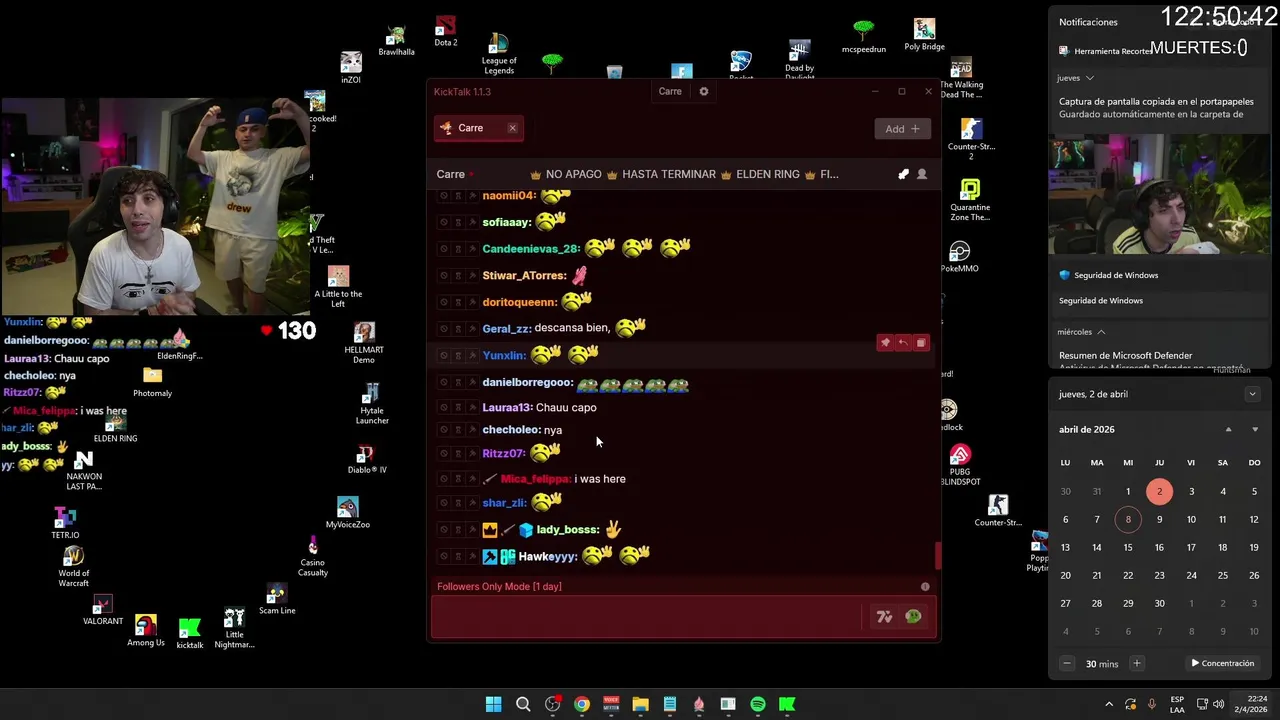1280x720 pixels.
Task: Reply to Yunxlin's message with arrow icon
Action: [x=903, y=343]
